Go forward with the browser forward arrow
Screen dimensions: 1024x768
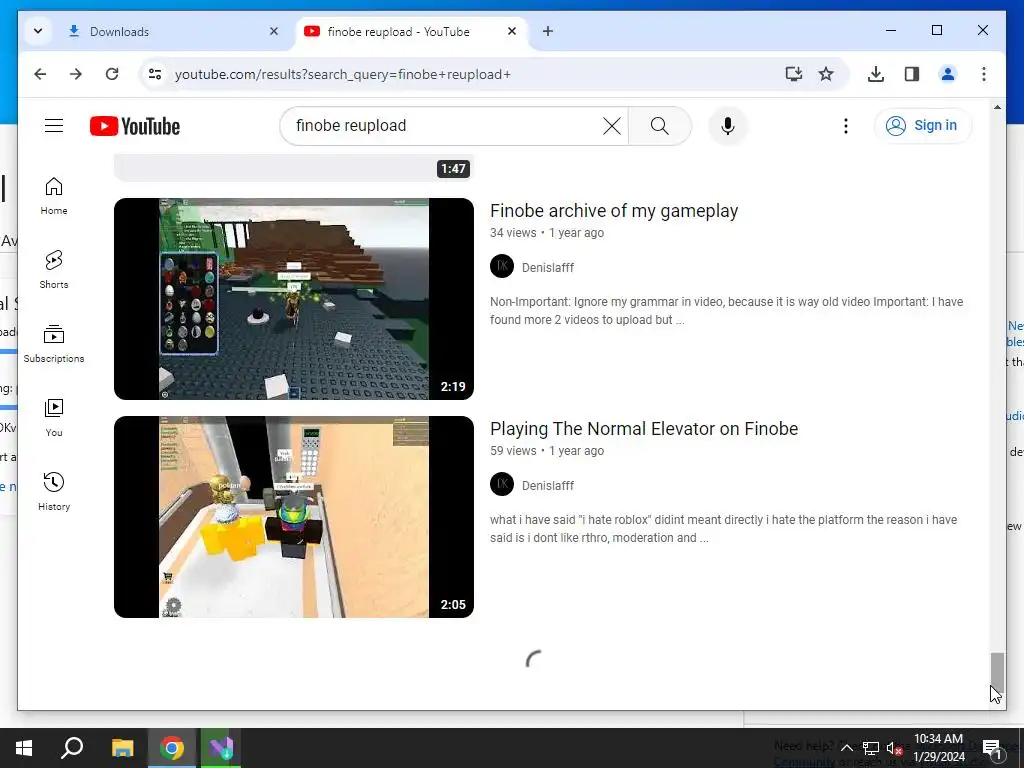coord(76,74)
